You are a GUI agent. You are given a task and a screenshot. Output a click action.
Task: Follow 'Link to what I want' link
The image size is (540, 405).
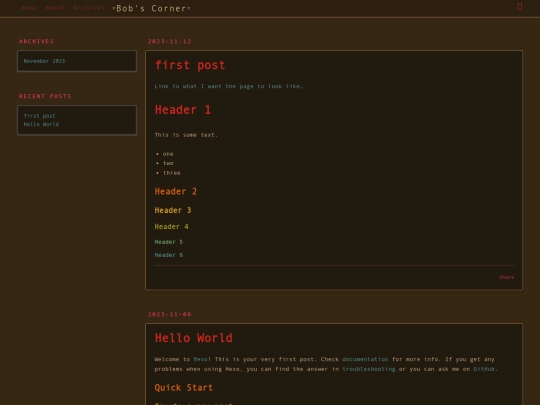229,86
